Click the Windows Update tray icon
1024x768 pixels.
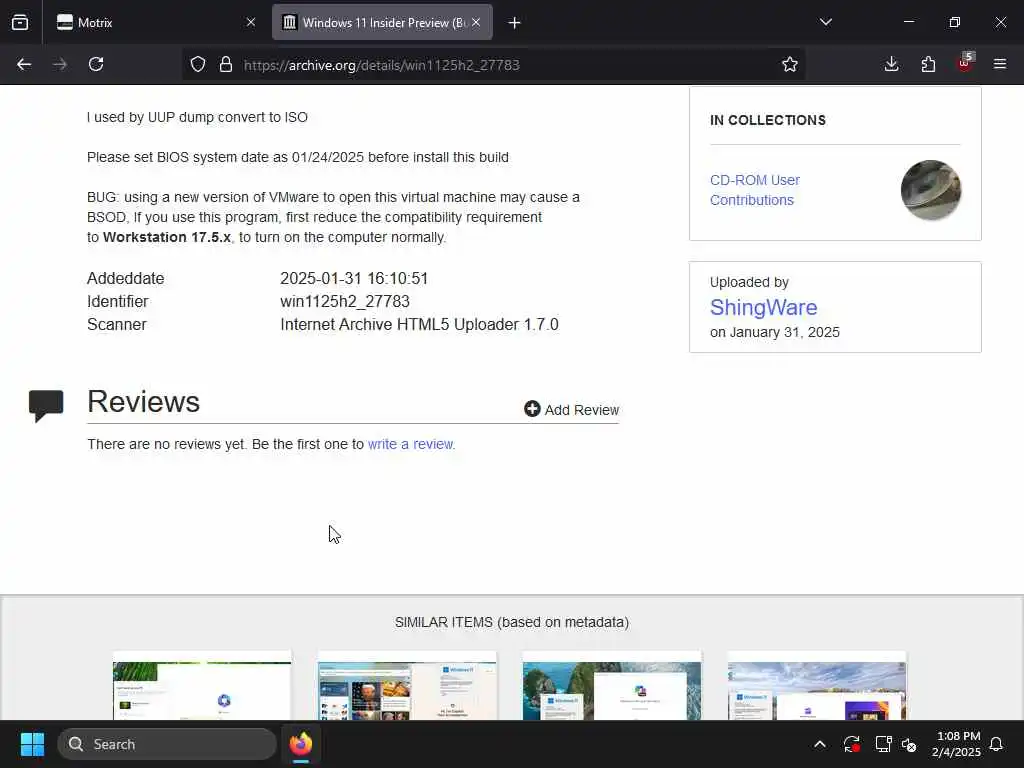coord(852,744)
